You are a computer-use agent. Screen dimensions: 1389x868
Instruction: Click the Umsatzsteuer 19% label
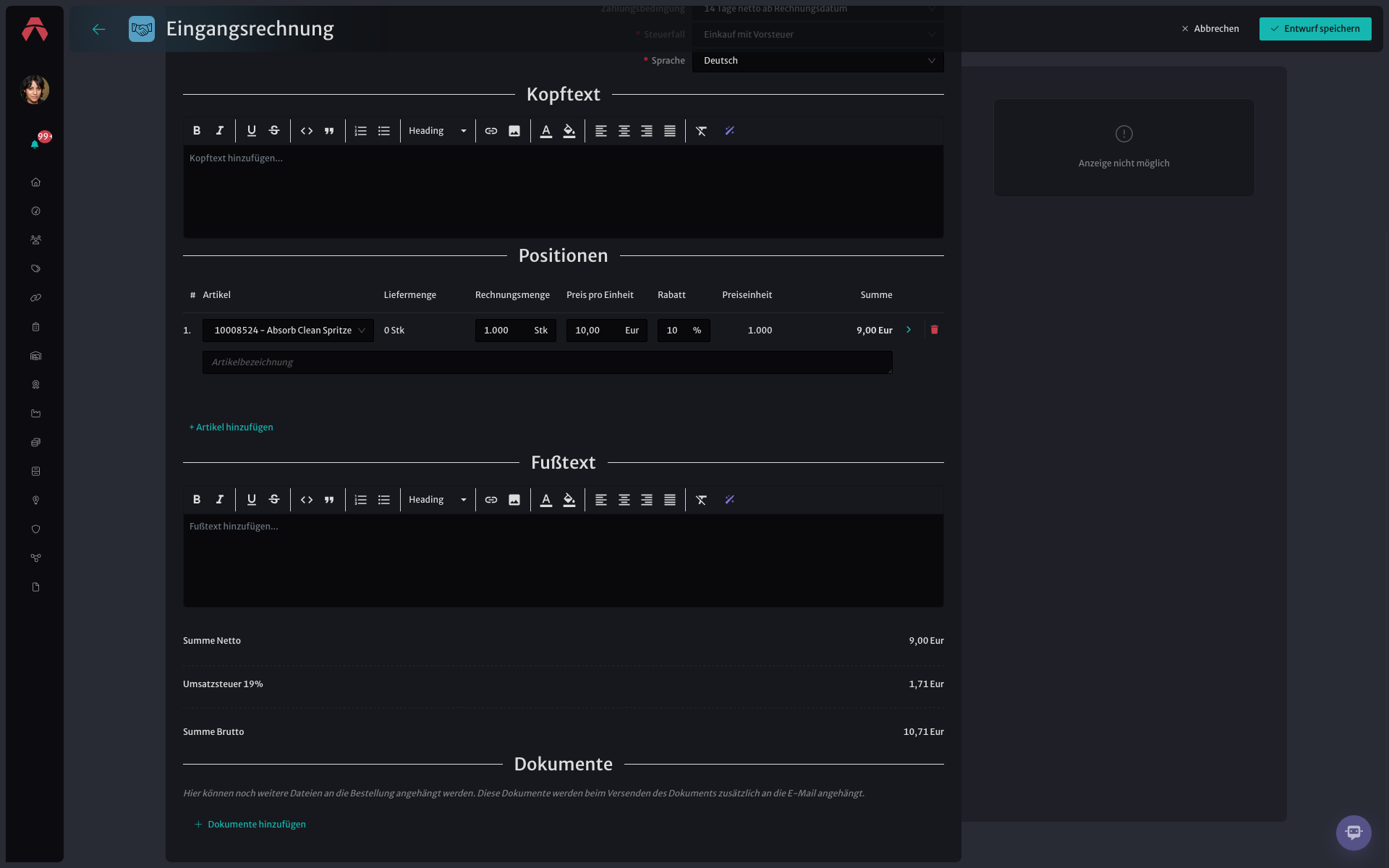[223, 684]
